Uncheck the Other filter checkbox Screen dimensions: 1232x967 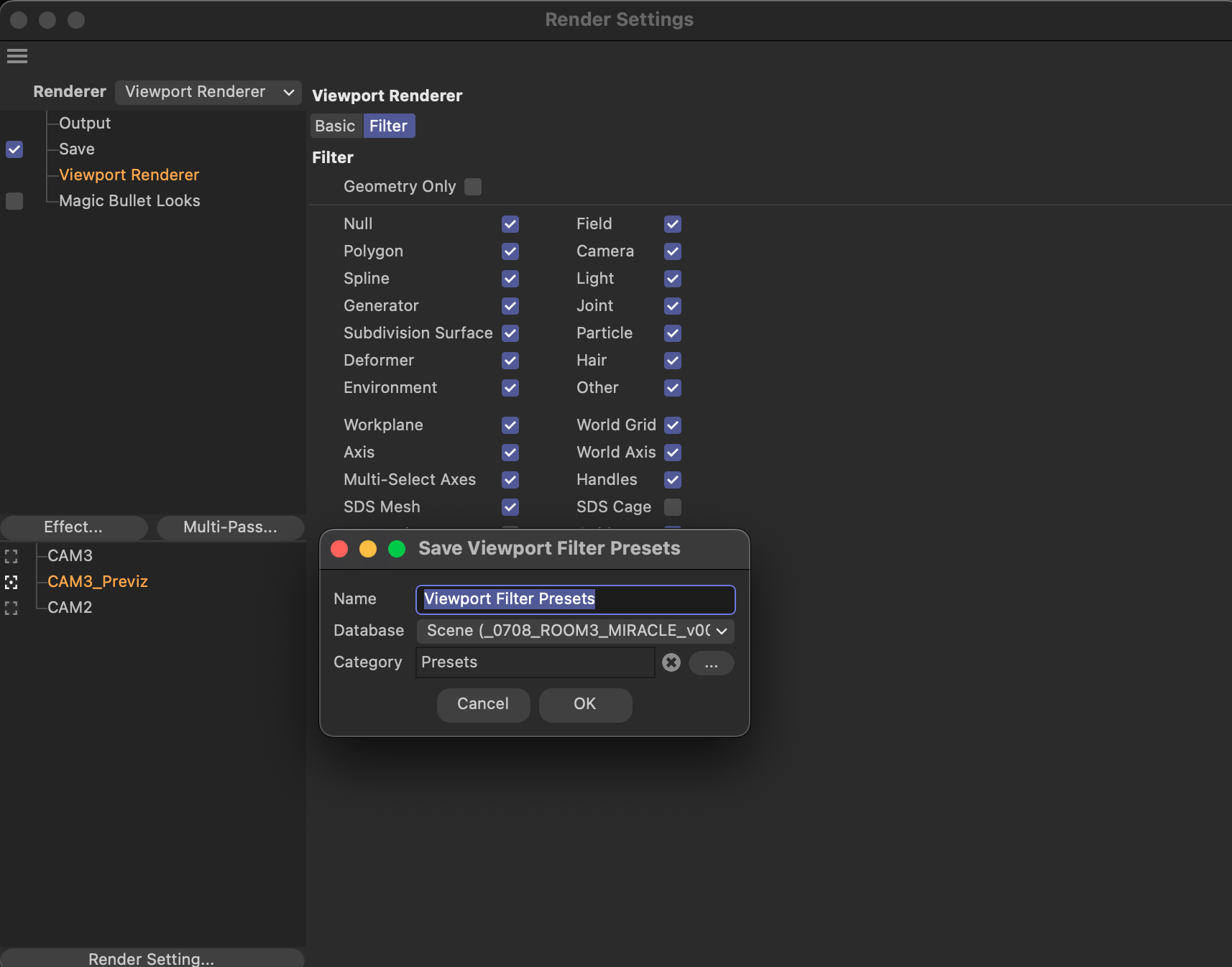(673, 388)
